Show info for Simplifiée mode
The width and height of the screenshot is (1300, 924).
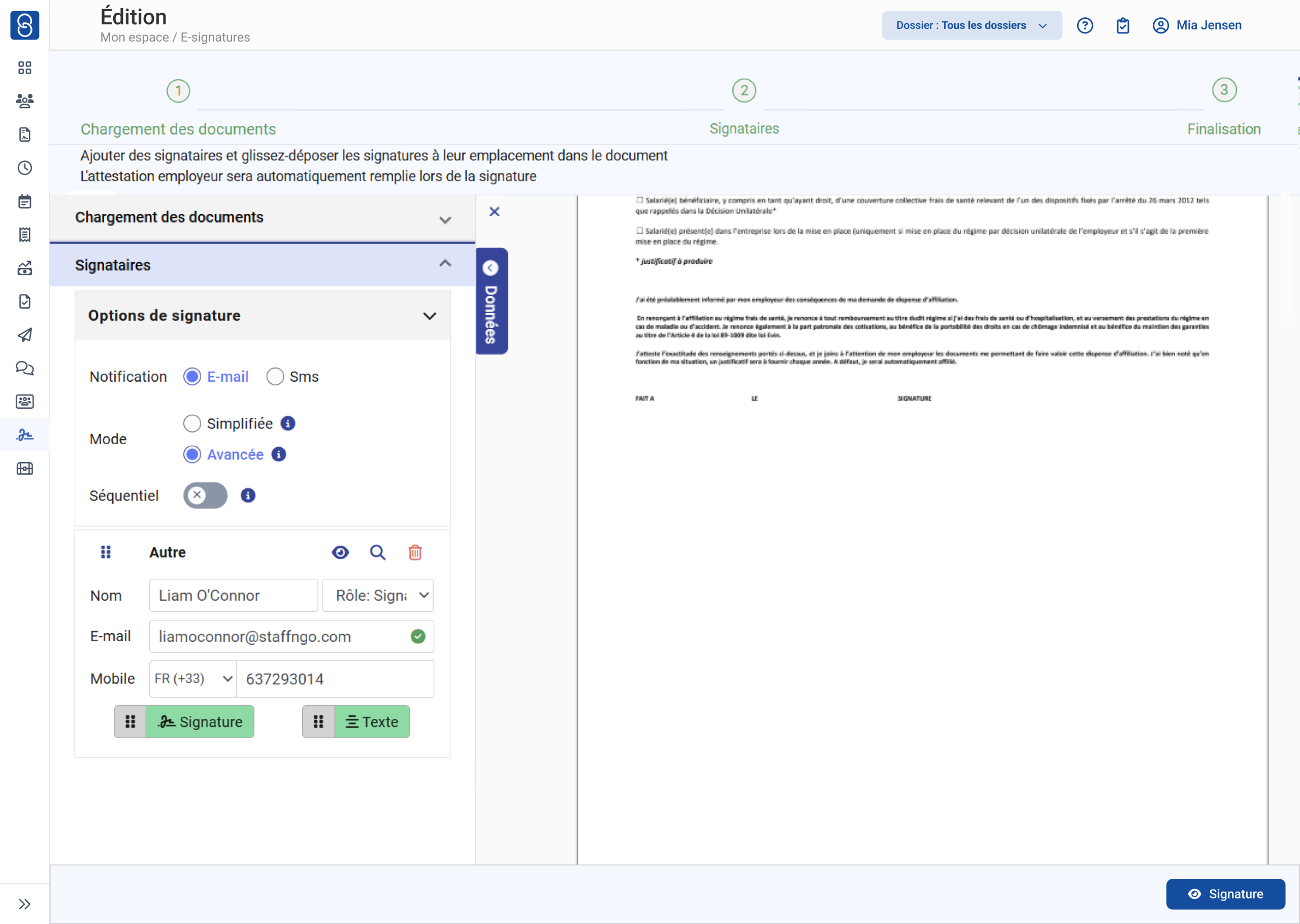[288, 423]
